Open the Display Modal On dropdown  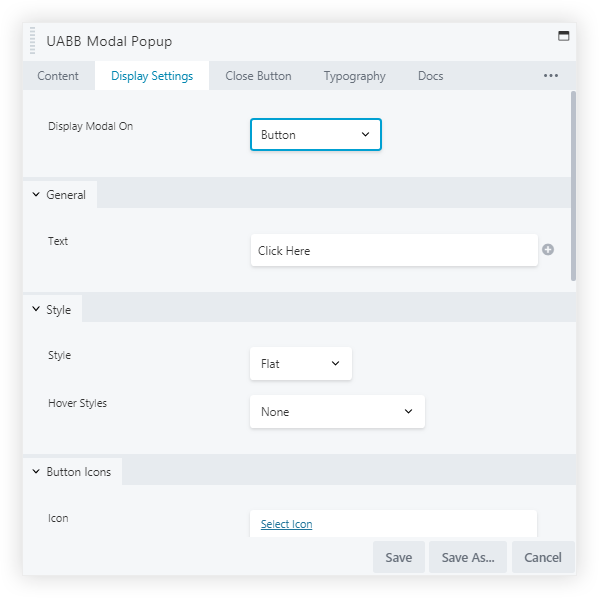[x=316, y=135]
